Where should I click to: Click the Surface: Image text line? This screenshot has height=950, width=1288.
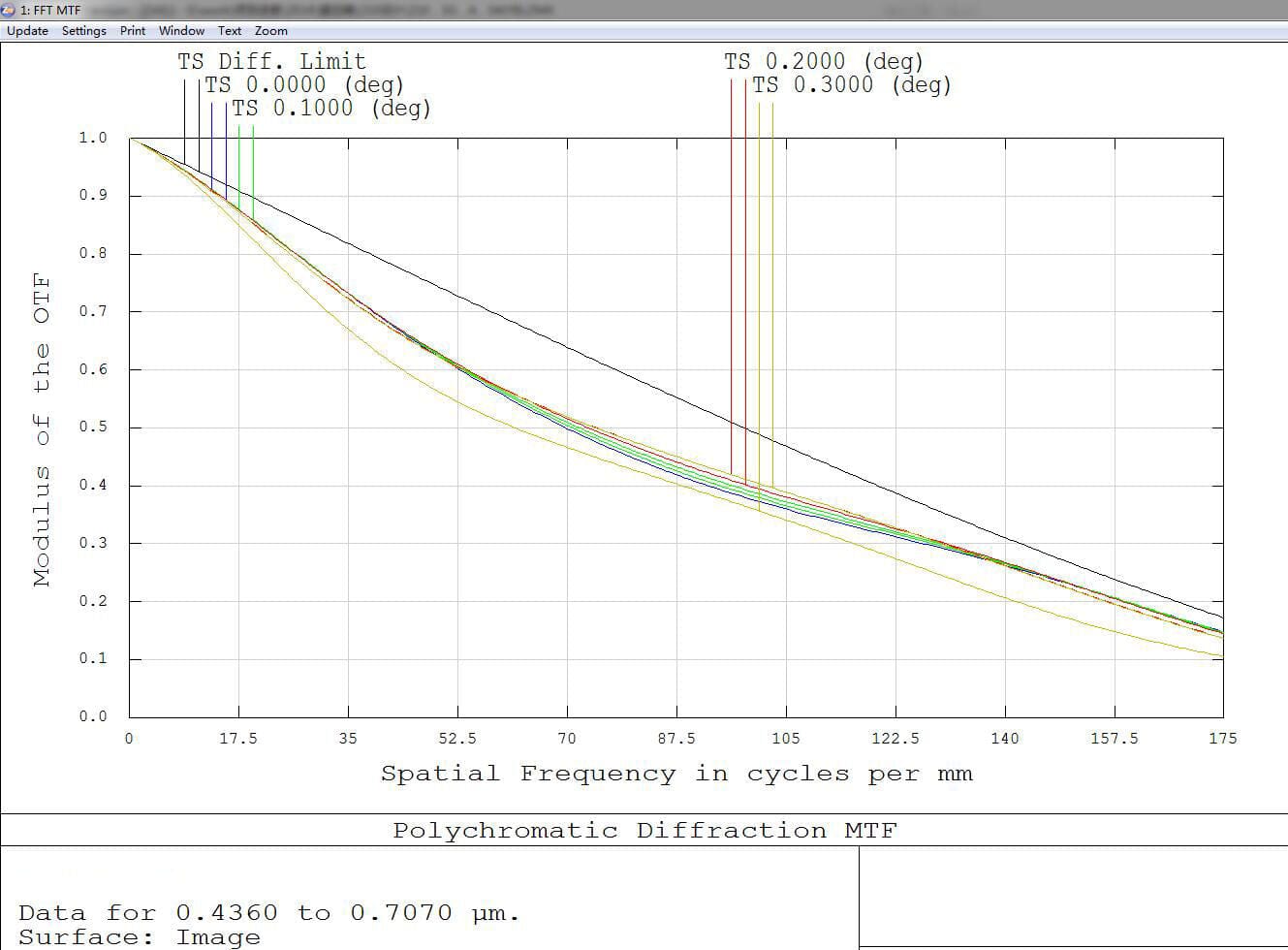[x=140, y=937]
